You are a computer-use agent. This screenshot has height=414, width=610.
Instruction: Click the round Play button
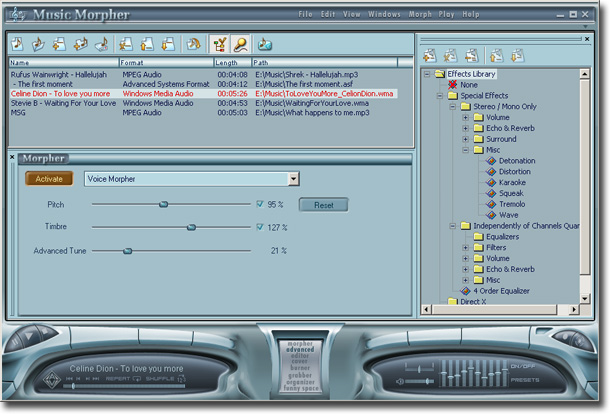(x=29, y=336)
